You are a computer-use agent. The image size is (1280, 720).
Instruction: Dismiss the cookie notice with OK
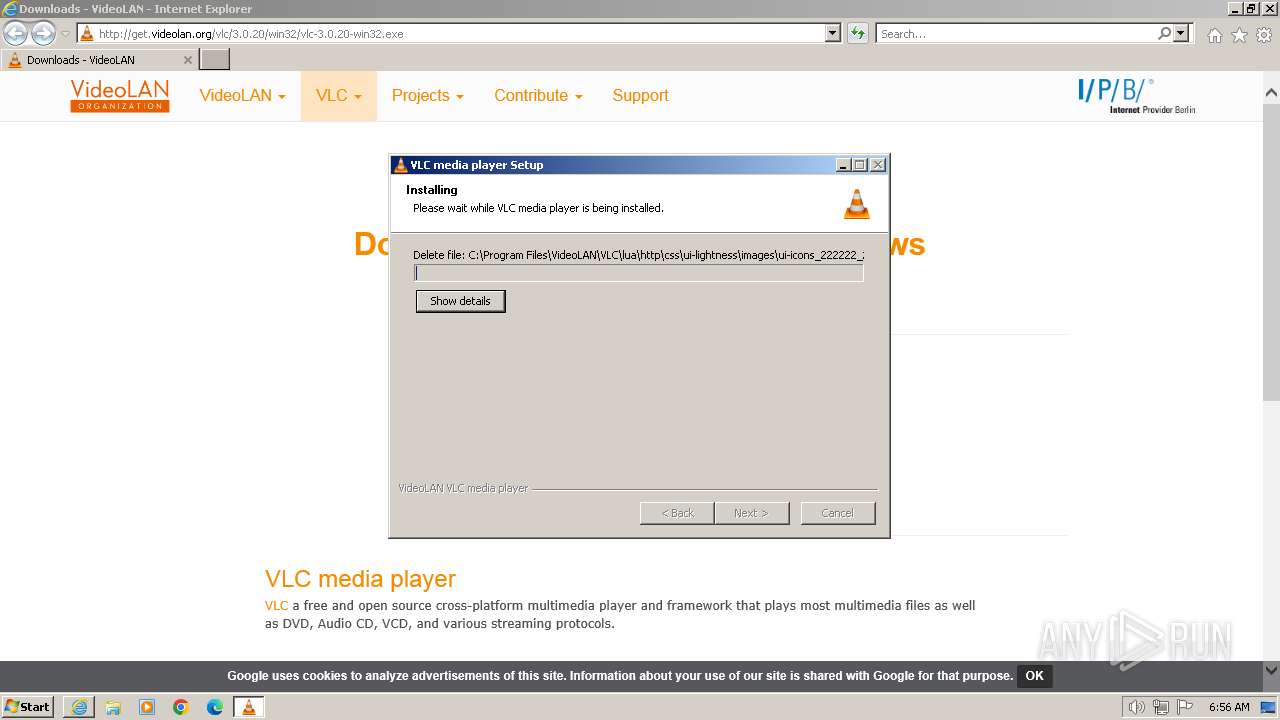[1034, 676]
